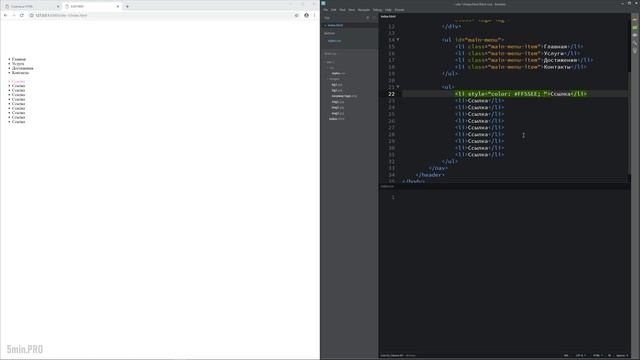Click the index.html tab header above the editor
The width and height of the screenshot is (640, 360).
point(388,16)
